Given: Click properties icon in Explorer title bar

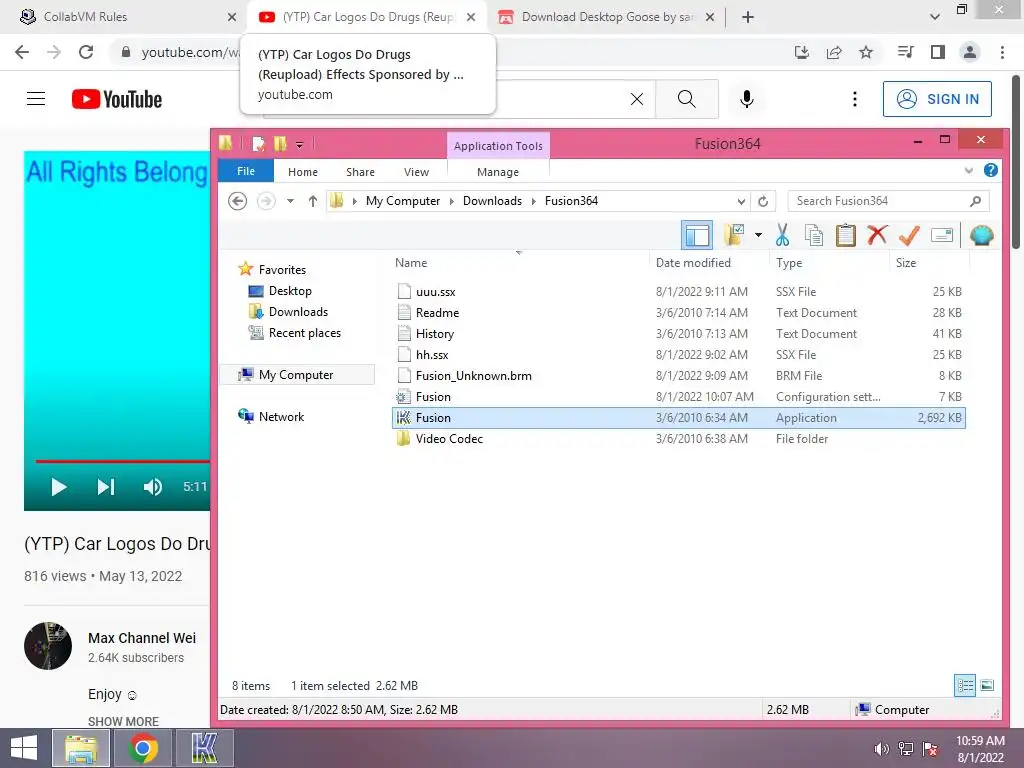Looking at the screenshot, I should tap(259, 144).
